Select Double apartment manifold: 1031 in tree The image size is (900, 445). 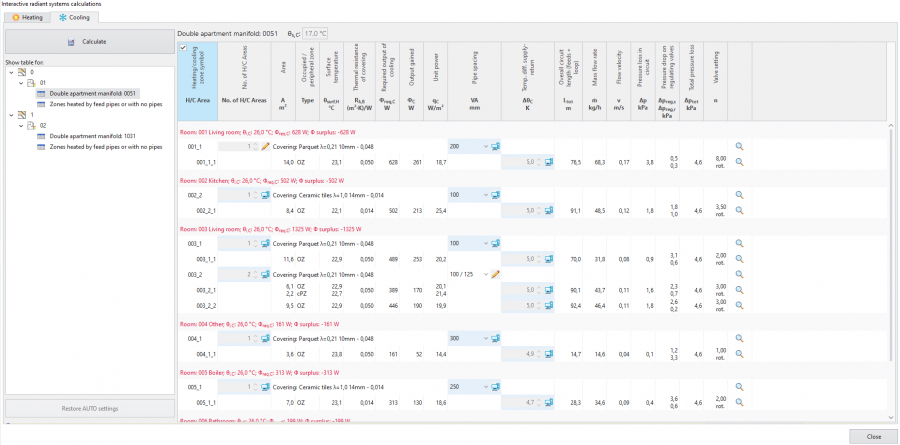tap(92, 136)
